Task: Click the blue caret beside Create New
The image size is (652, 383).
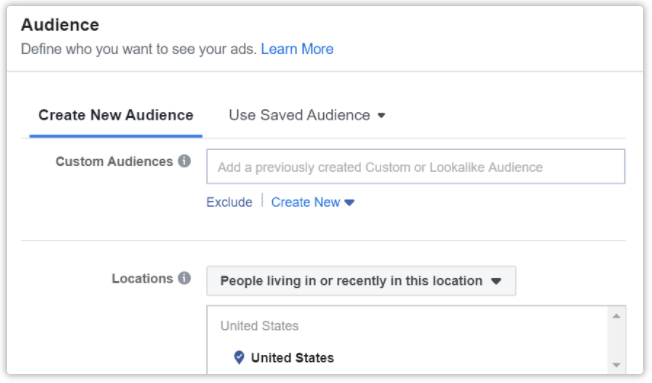Action: [349, 203]
